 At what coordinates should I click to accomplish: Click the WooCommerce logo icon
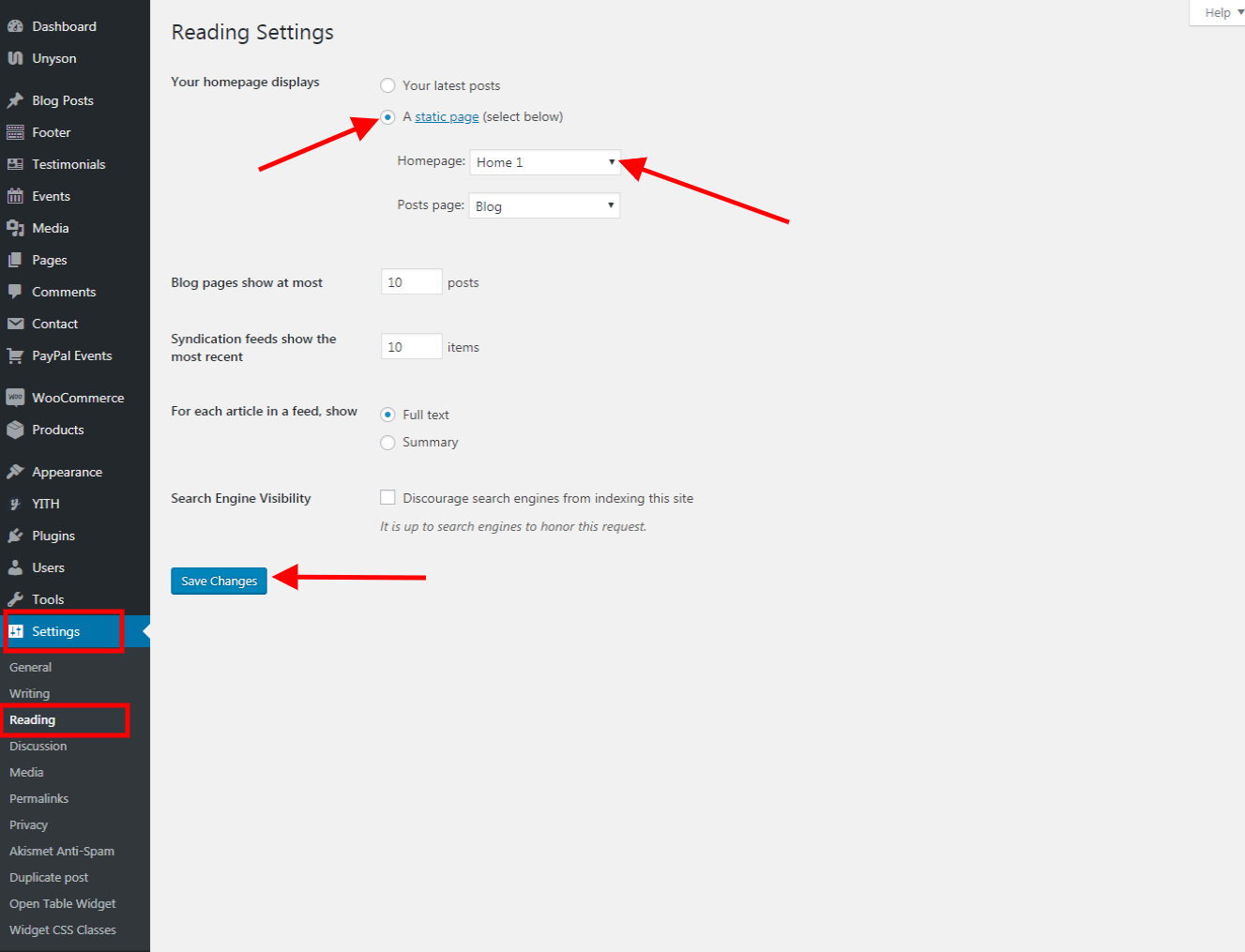[15, 398]
